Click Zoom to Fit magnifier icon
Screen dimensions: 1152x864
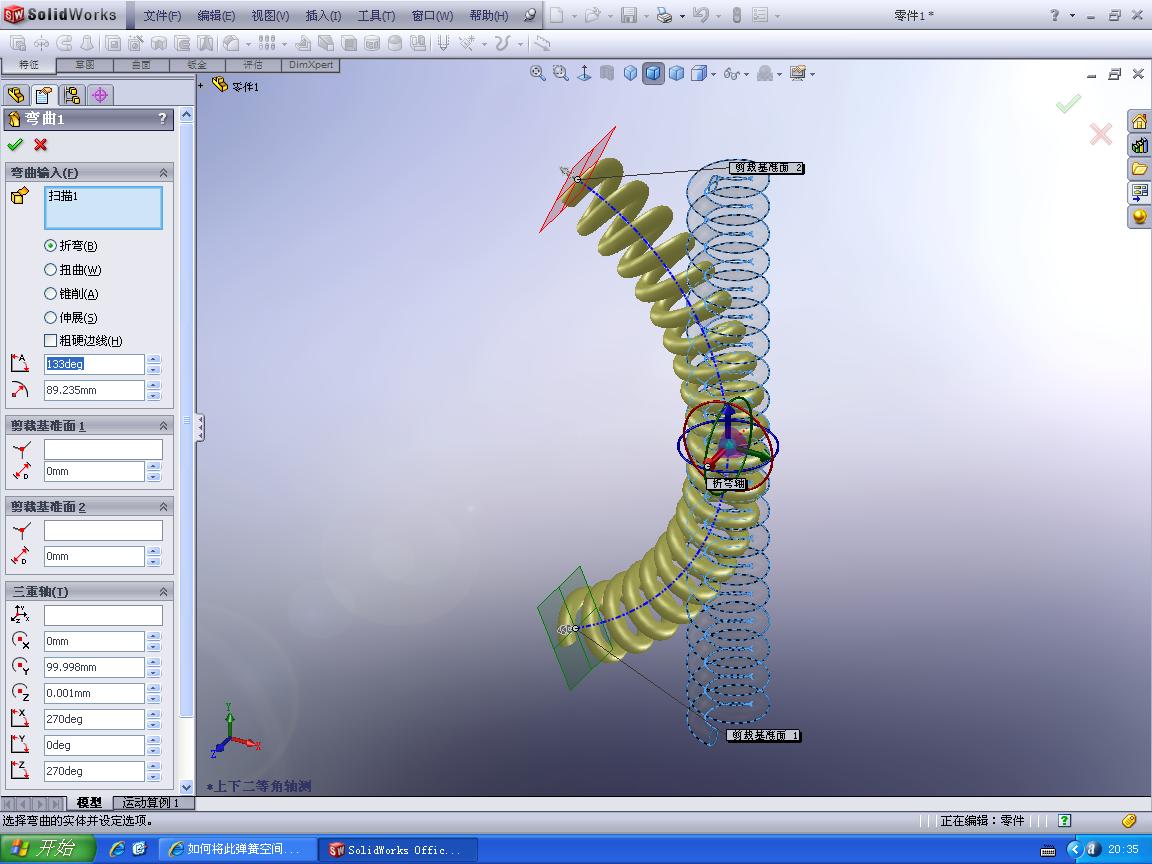click(538, 73)
